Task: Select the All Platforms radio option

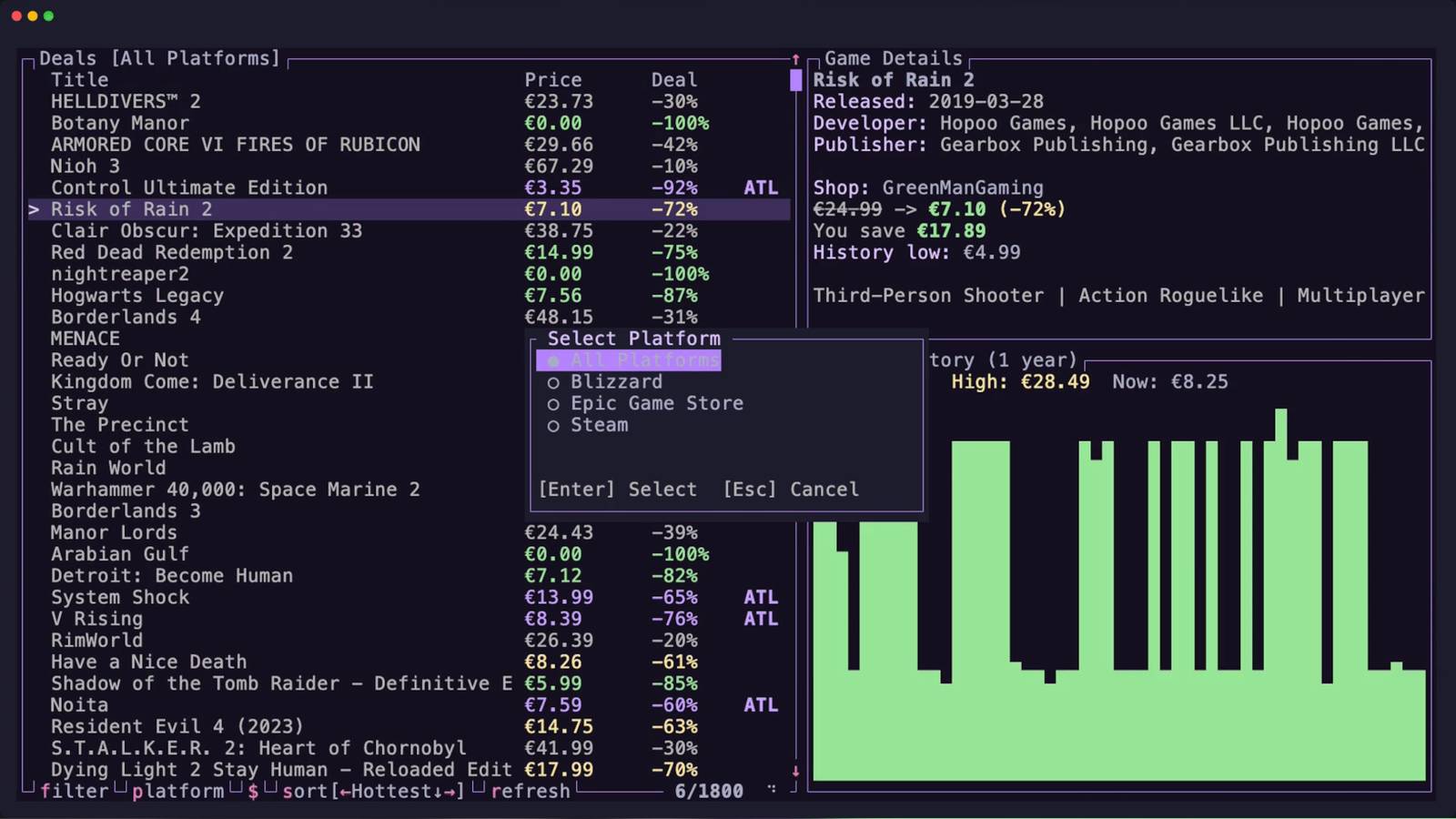Action: pos(629,360)
